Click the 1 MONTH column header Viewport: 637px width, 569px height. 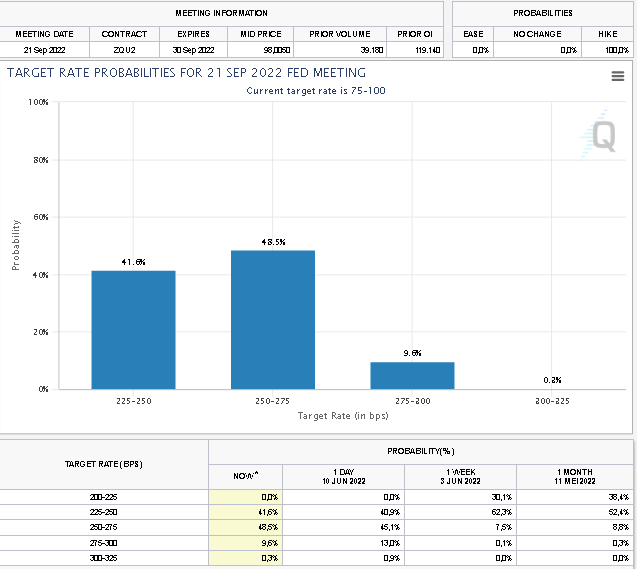click(x=574, y=476)
